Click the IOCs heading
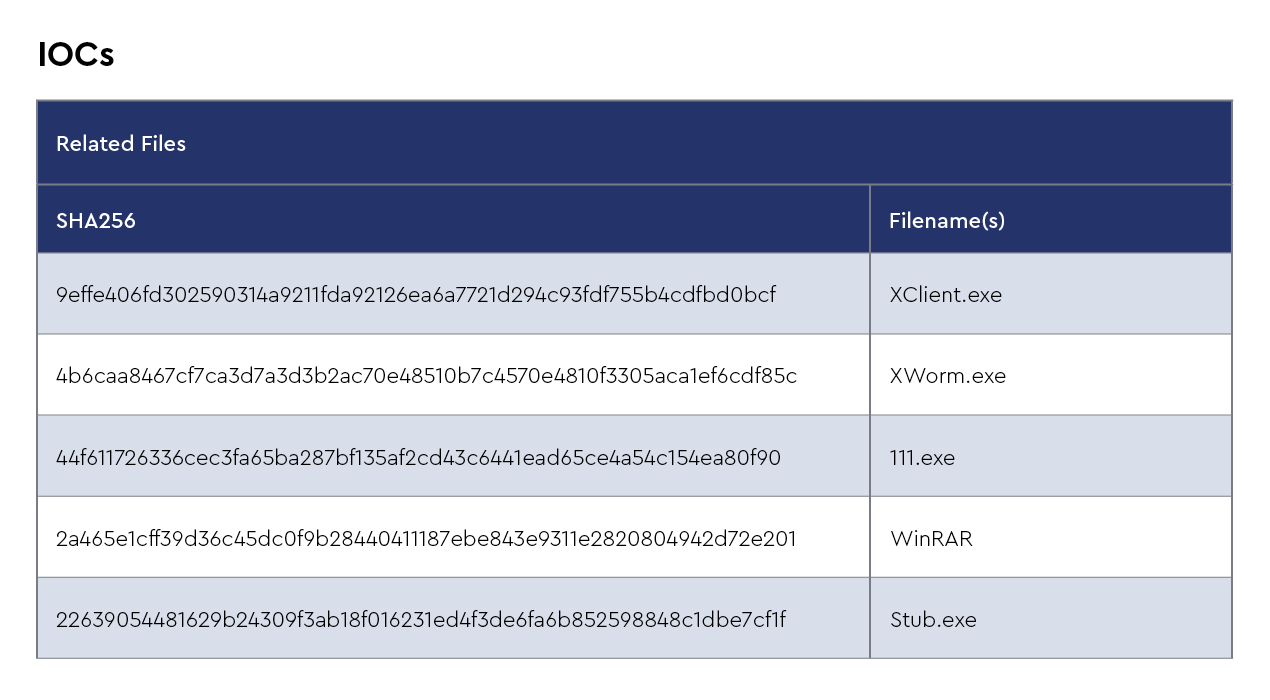This screenshot has height=700, width=1270. [76, 54]
